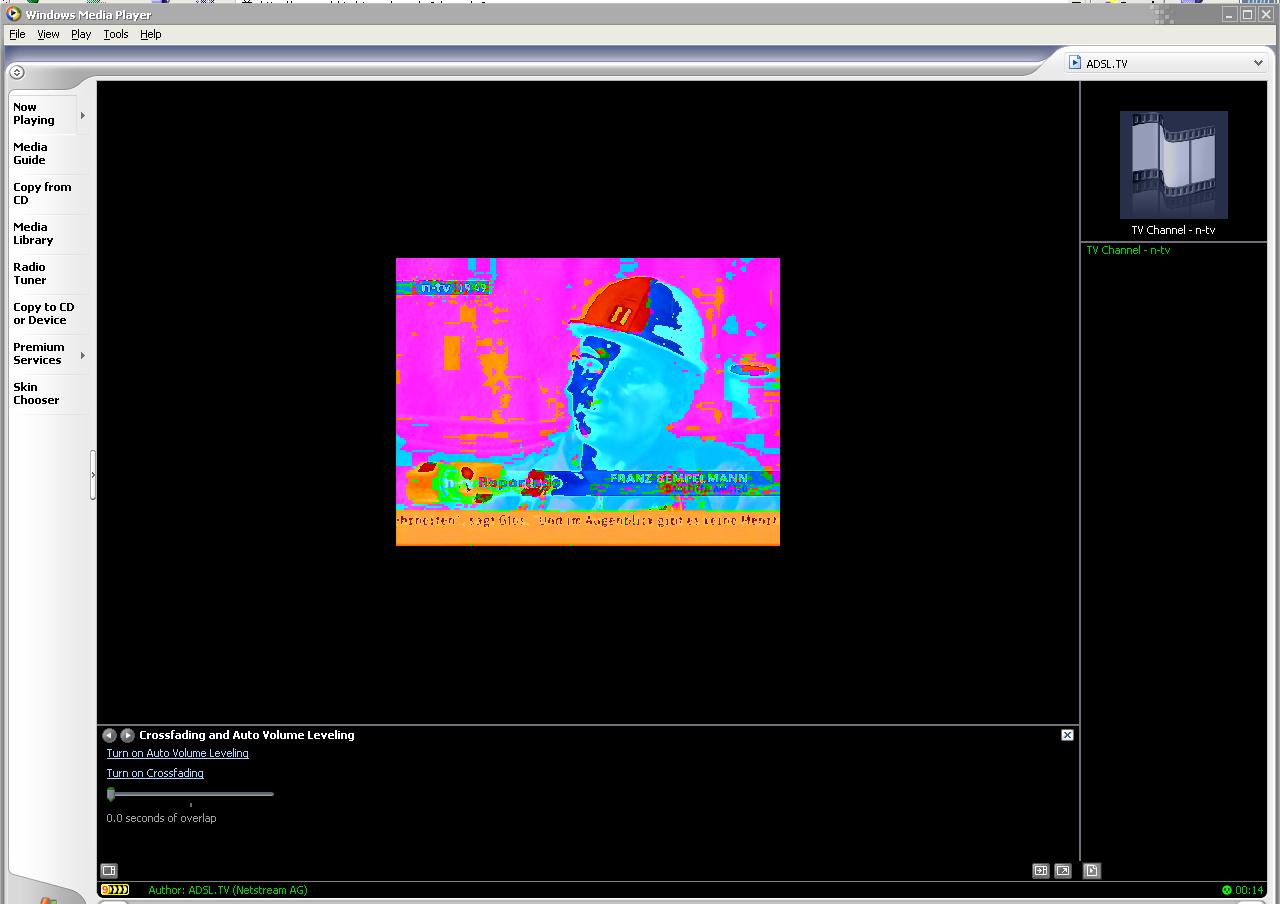
Task: Open the Tools menu
Action: pos(116,34)
